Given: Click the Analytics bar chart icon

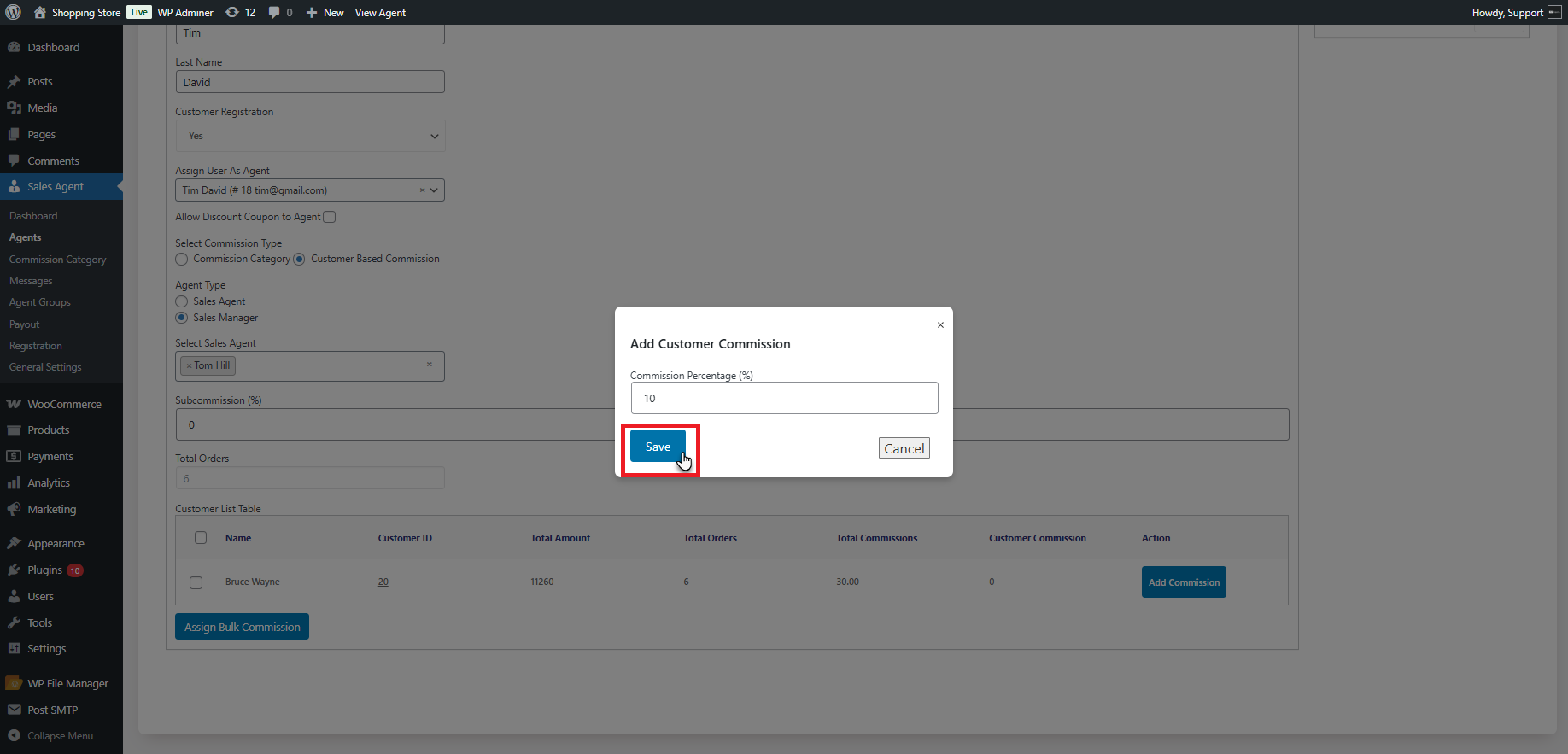Looking at the screenshot, I should (14, 482).
